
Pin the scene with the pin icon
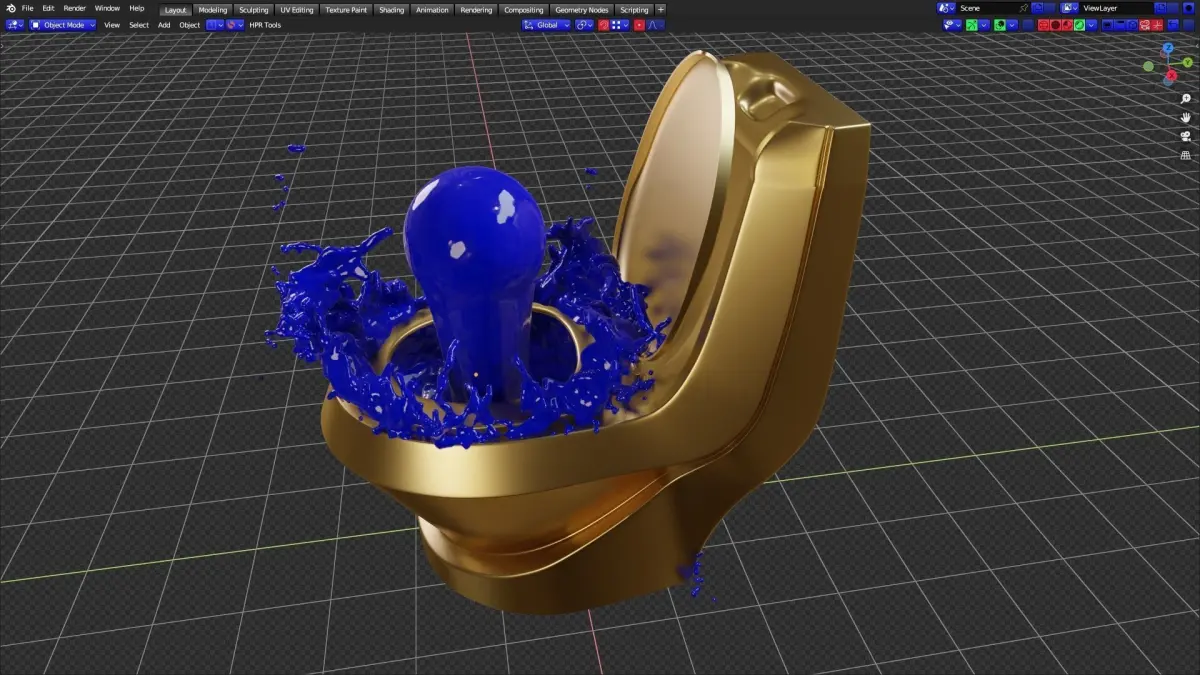tap(1024, 8)
